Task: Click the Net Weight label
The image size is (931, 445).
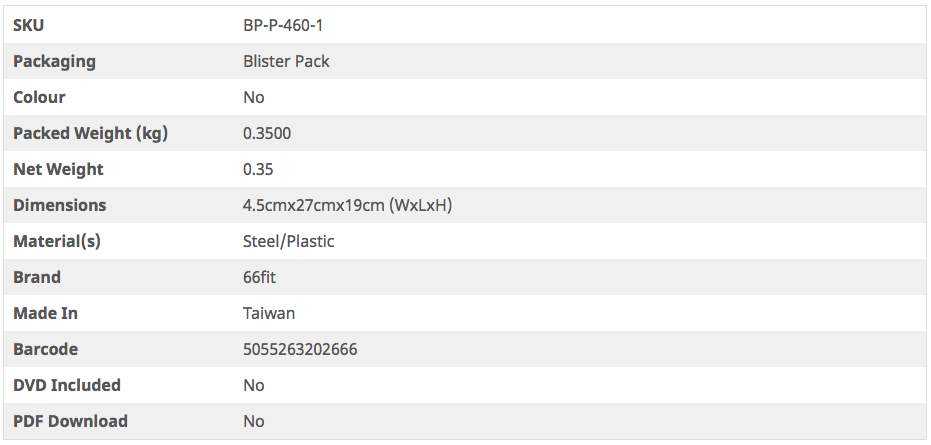Action: click(58, 169)
